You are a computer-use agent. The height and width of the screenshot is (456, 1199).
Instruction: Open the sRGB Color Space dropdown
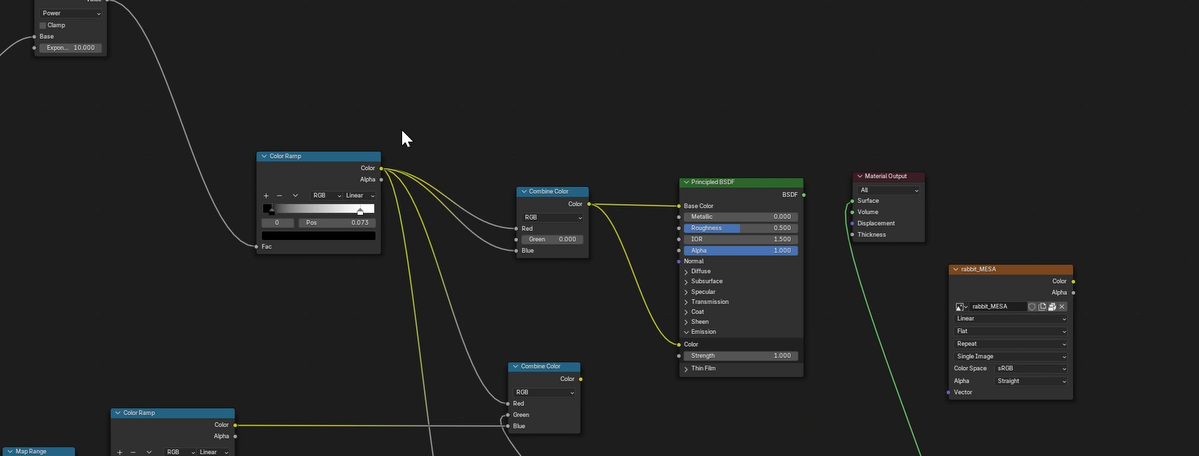point(1029,368)
